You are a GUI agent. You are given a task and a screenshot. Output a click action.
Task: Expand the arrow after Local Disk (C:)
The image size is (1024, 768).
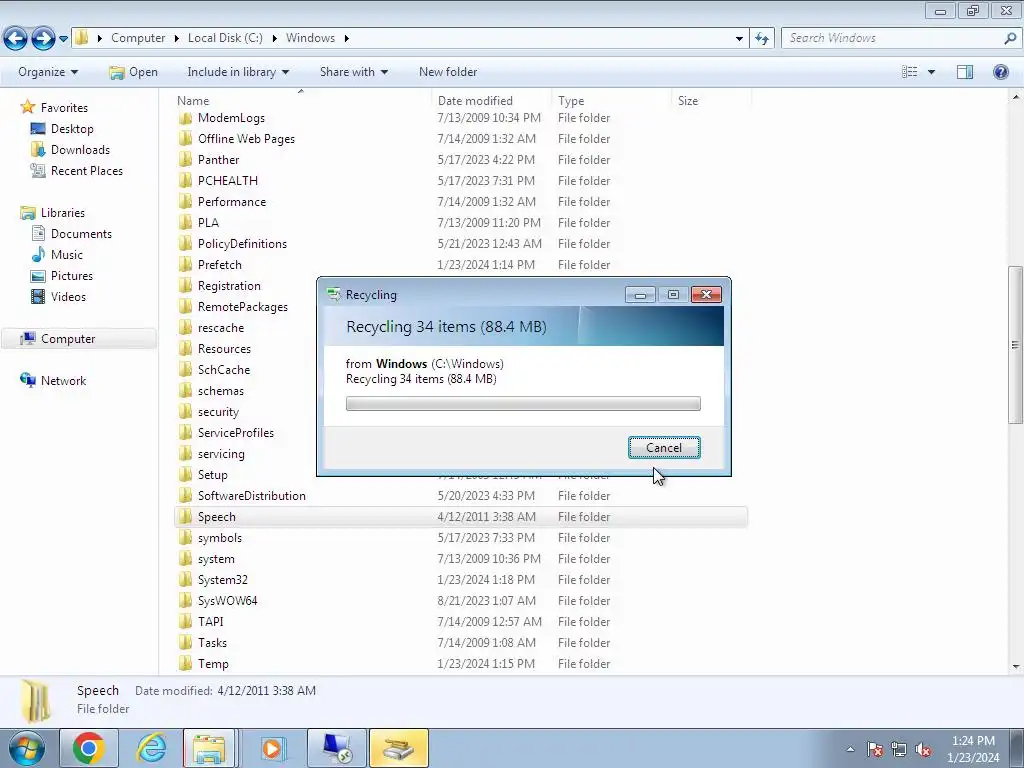coord(274,39)
